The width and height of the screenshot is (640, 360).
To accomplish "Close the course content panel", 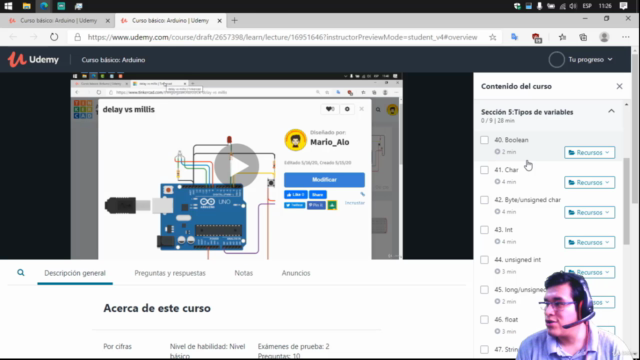I will pos(619,87).
